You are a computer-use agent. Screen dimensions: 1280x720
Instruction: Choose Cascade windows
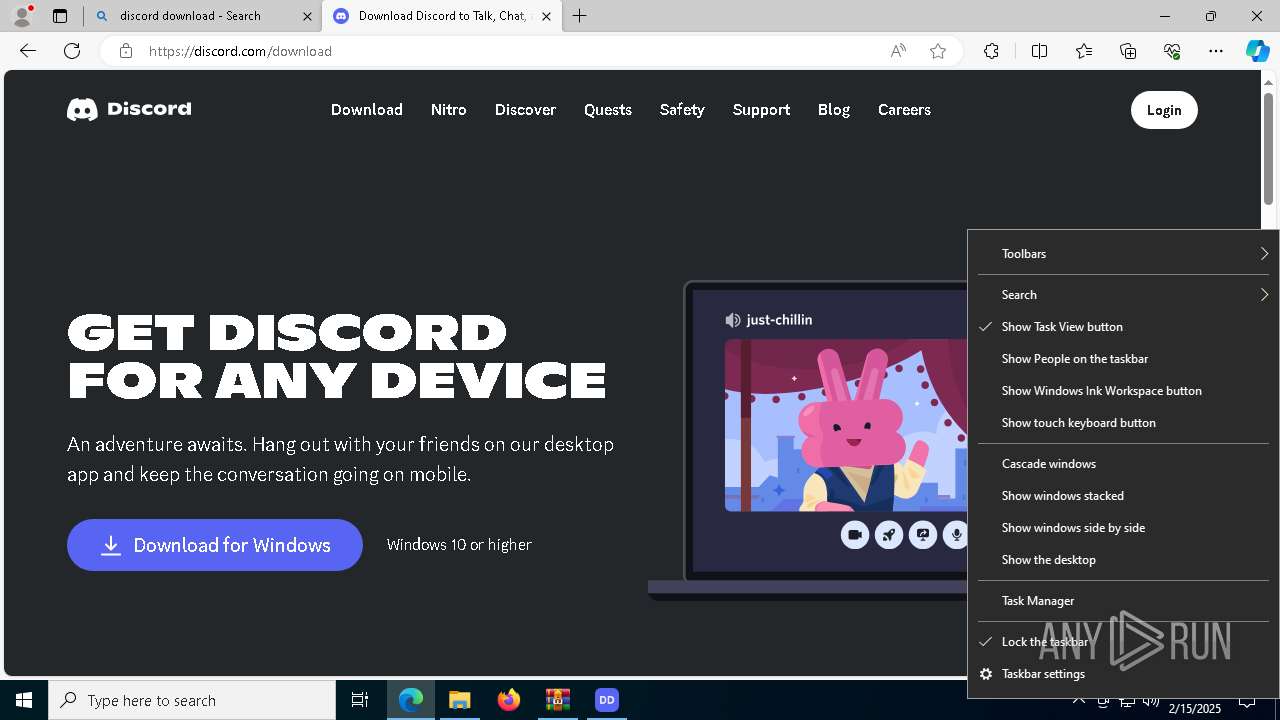[x=1123, y=464]
